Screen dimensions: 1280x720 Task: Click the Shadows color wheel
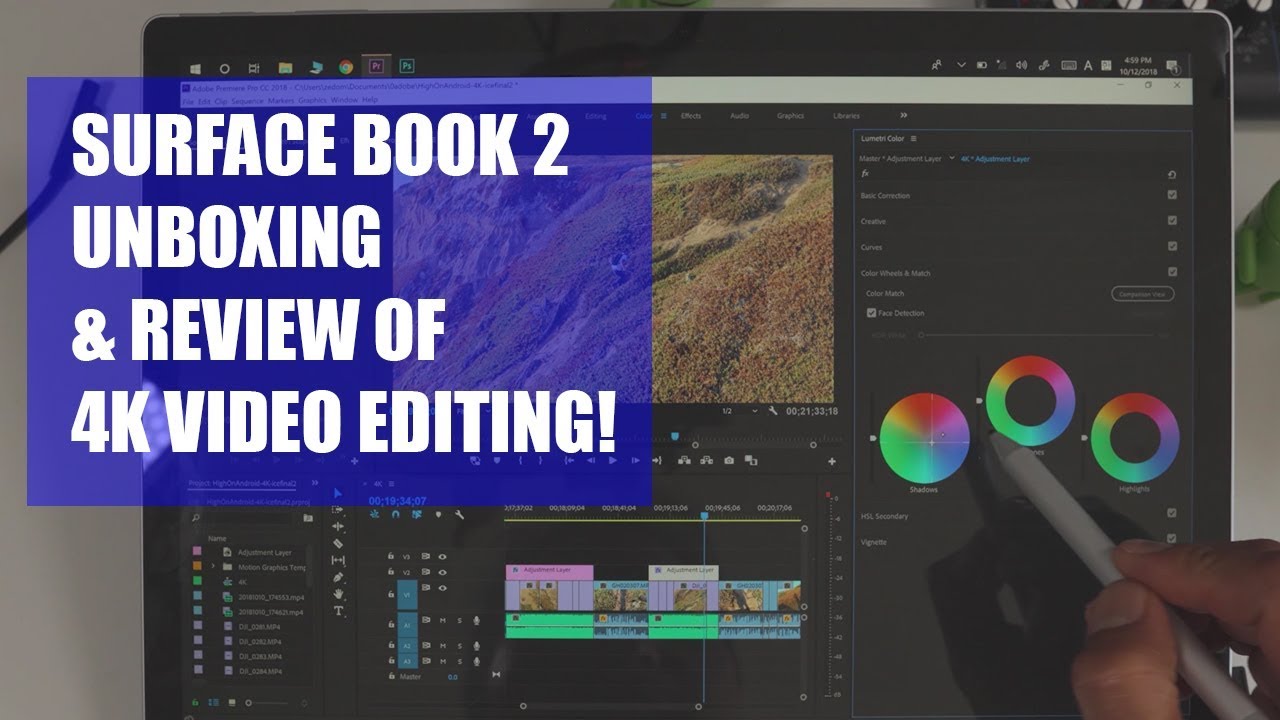pyautogui.click(x=925, y=437)
